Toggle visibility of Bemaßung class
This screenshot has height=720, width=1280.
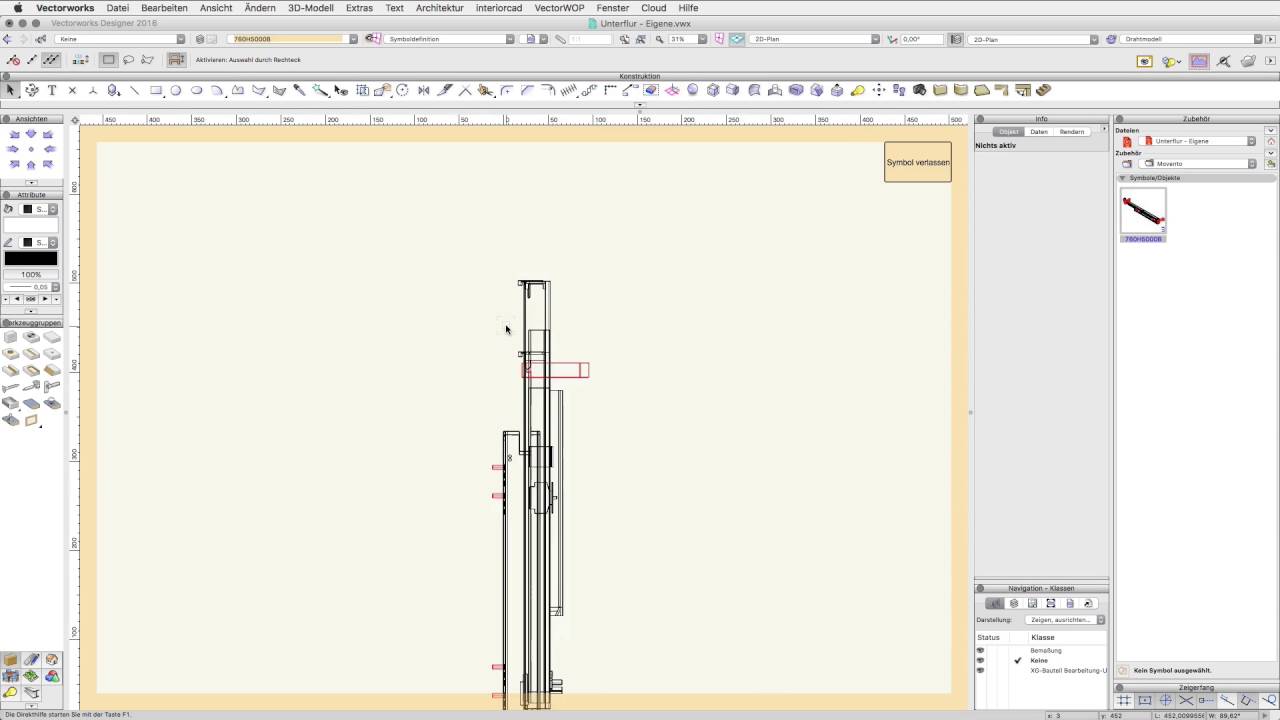pyautogui.click(x=980, y=651)
